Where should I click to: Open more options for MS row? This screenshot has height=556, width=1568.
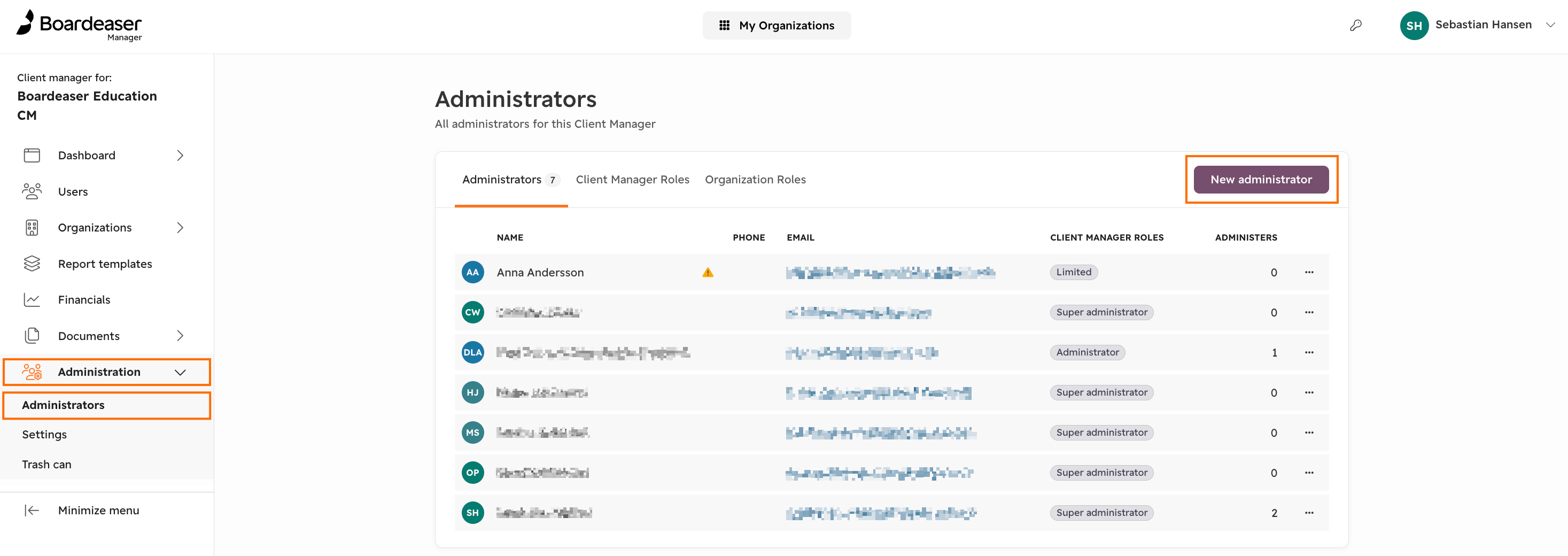pyautogui.click(x=1309, y=433)
